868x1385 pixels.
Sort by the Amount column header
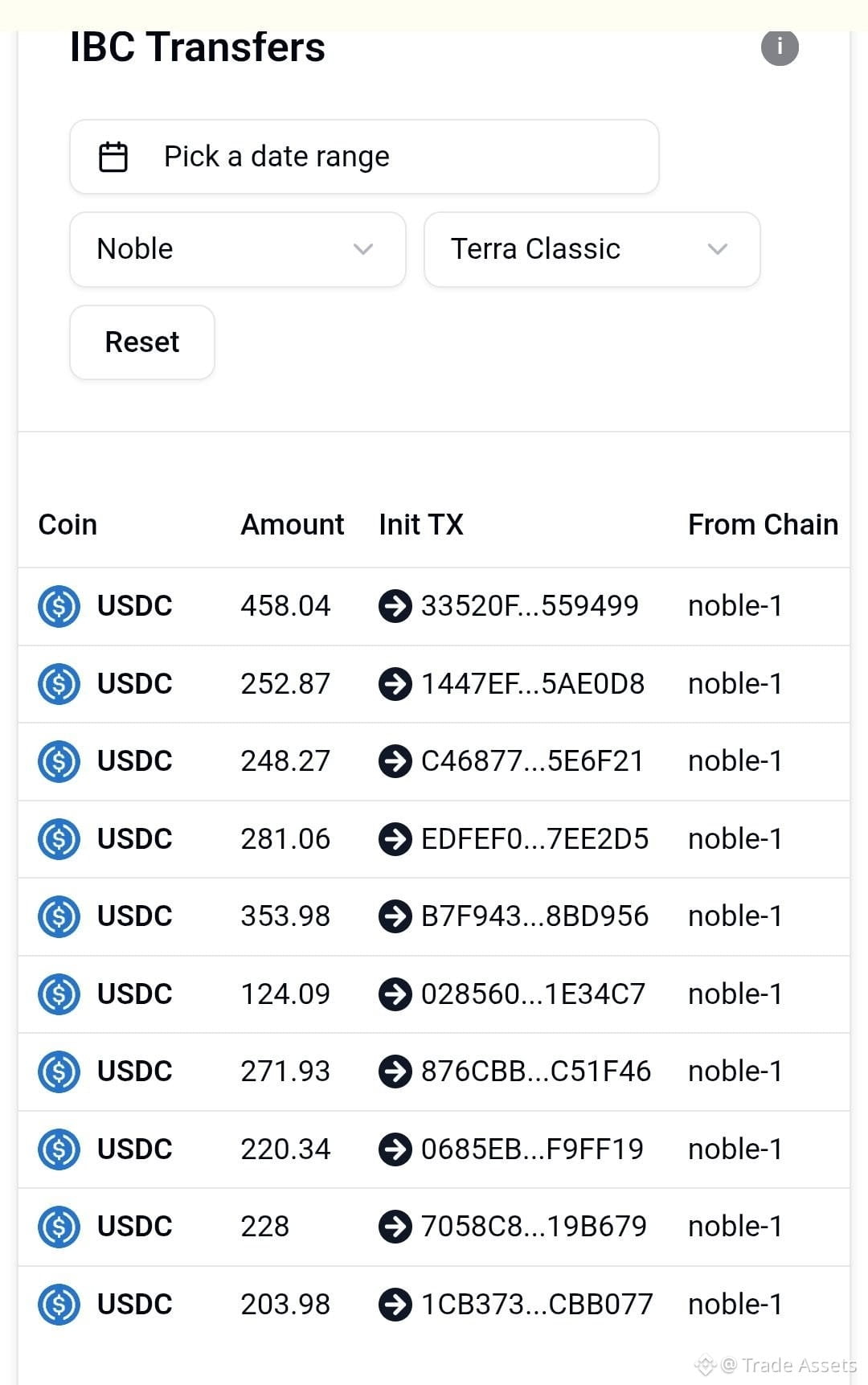click(293, 525)
